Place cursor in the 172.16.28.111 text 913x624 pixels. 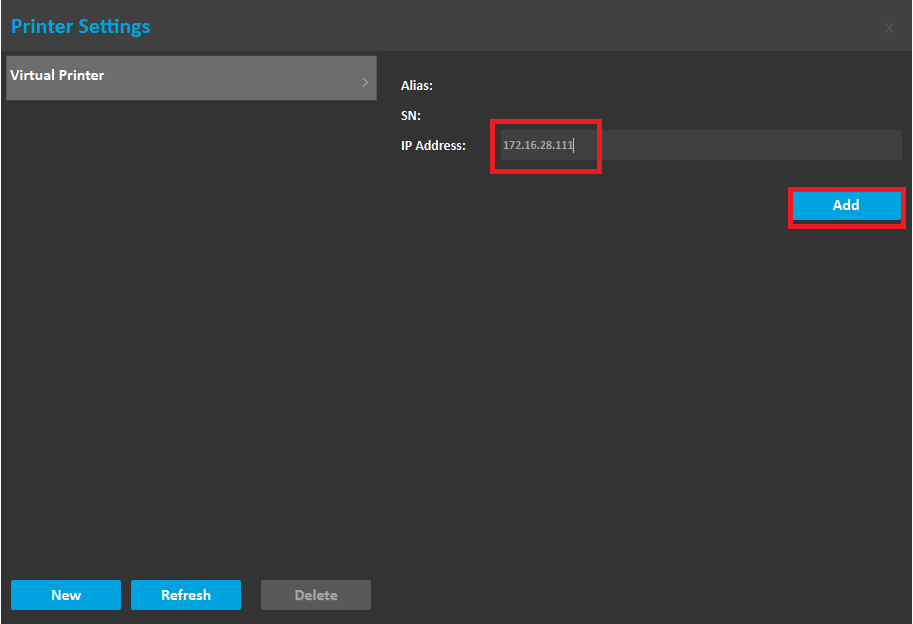(x=538, y=146)
